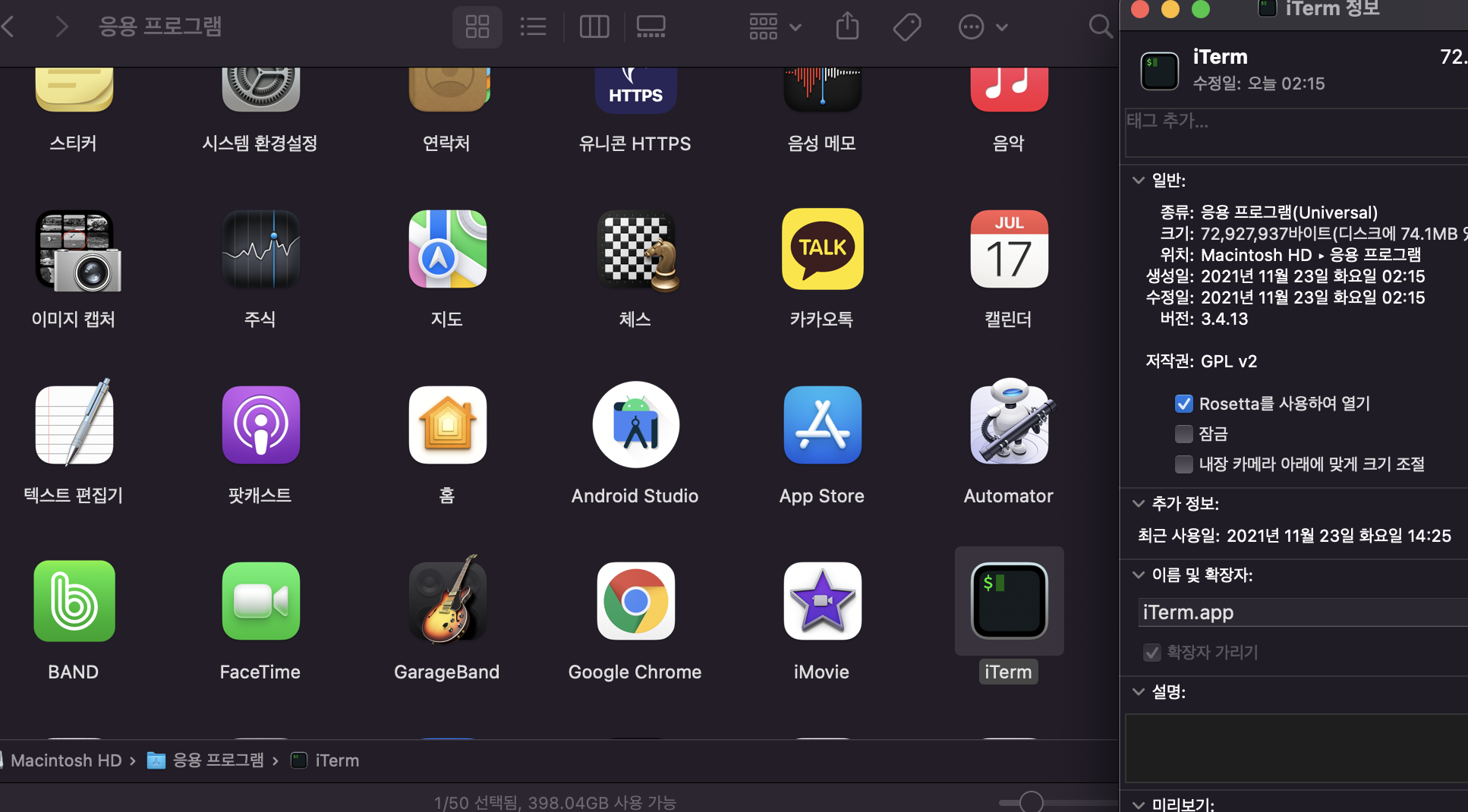Select the 홈 (Home) app icon
The image size is (1468, 812).
coord(448,425)
